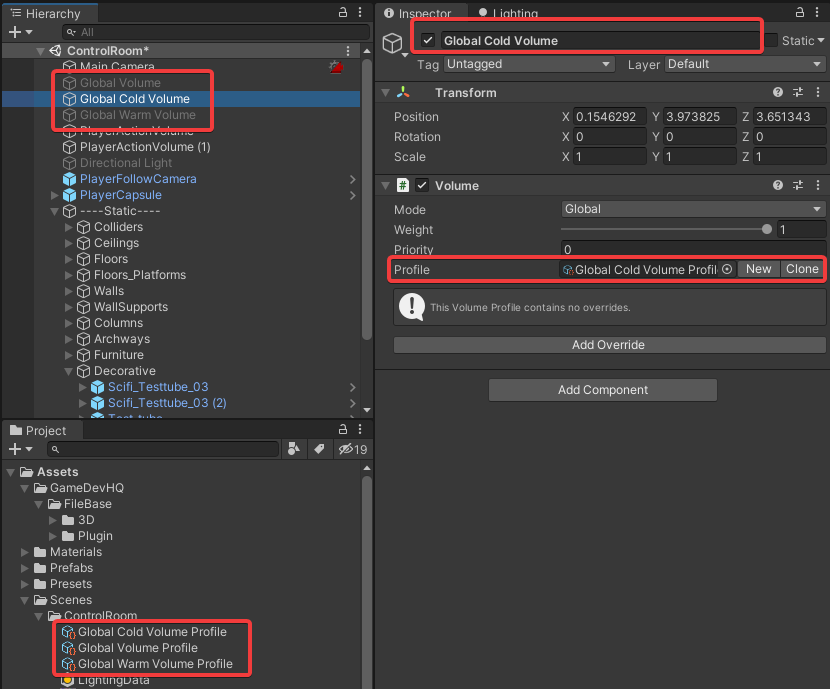830x689 pixels.
Task: Lock the Hierarchy panel
Action: pyautogui.click(x=342, y=13)
